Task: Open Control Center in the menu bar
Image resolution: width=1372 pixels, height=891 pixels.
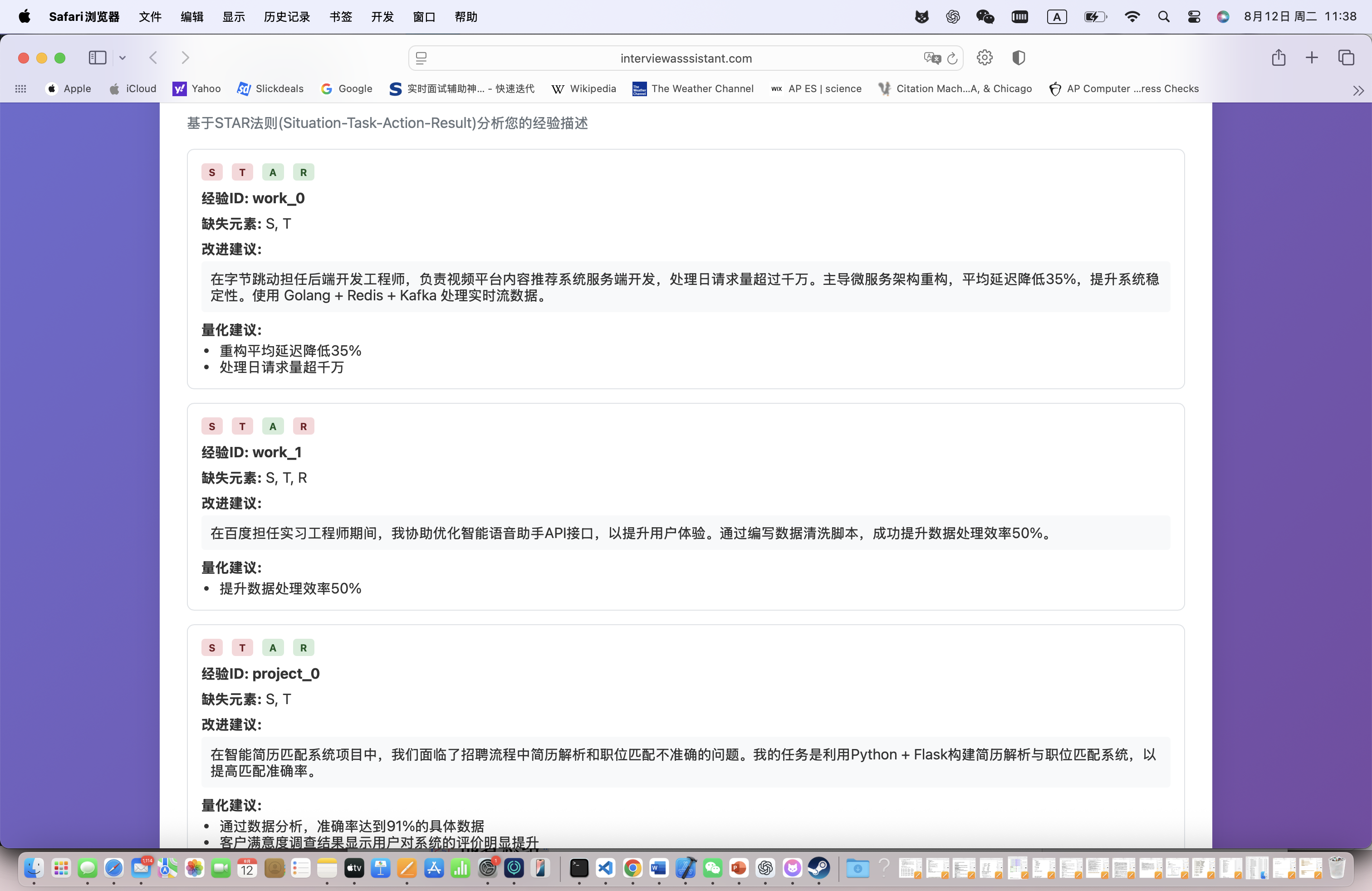Action: pos(1194,17)
